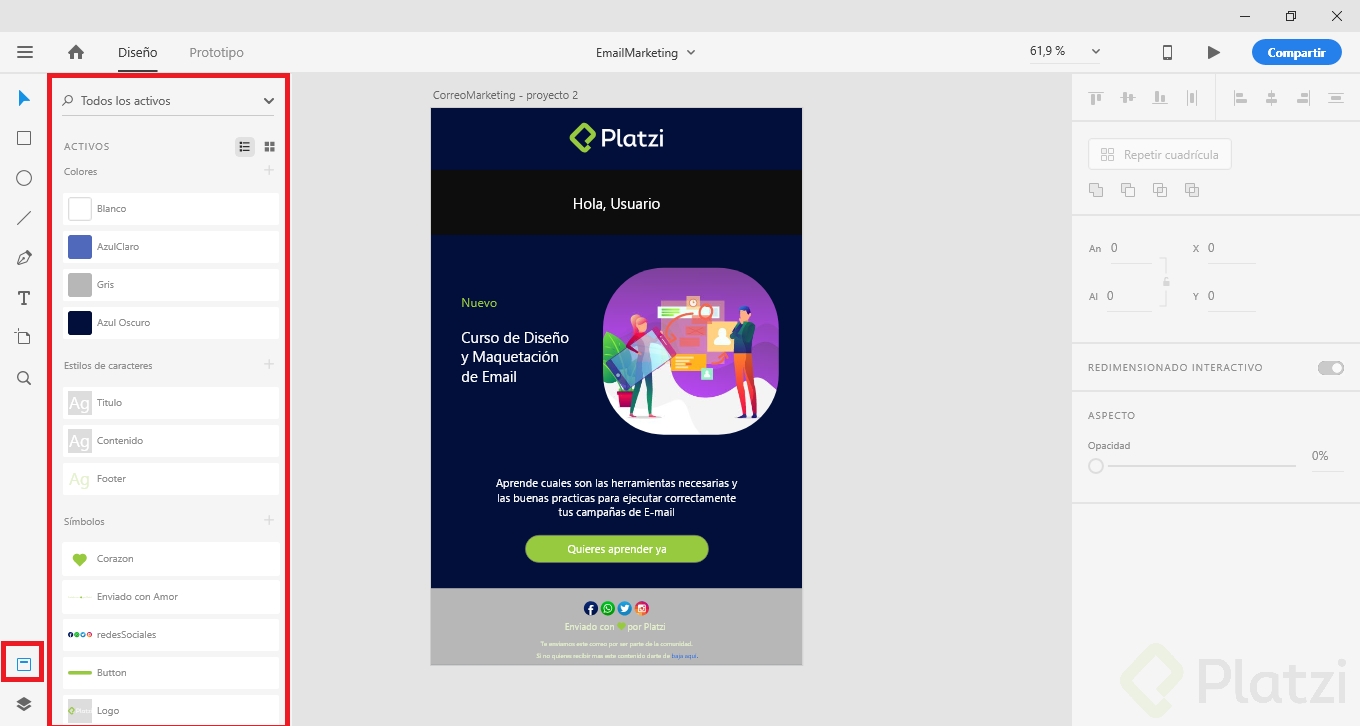Switch to the Prototipo tab

tap(216, 52)
